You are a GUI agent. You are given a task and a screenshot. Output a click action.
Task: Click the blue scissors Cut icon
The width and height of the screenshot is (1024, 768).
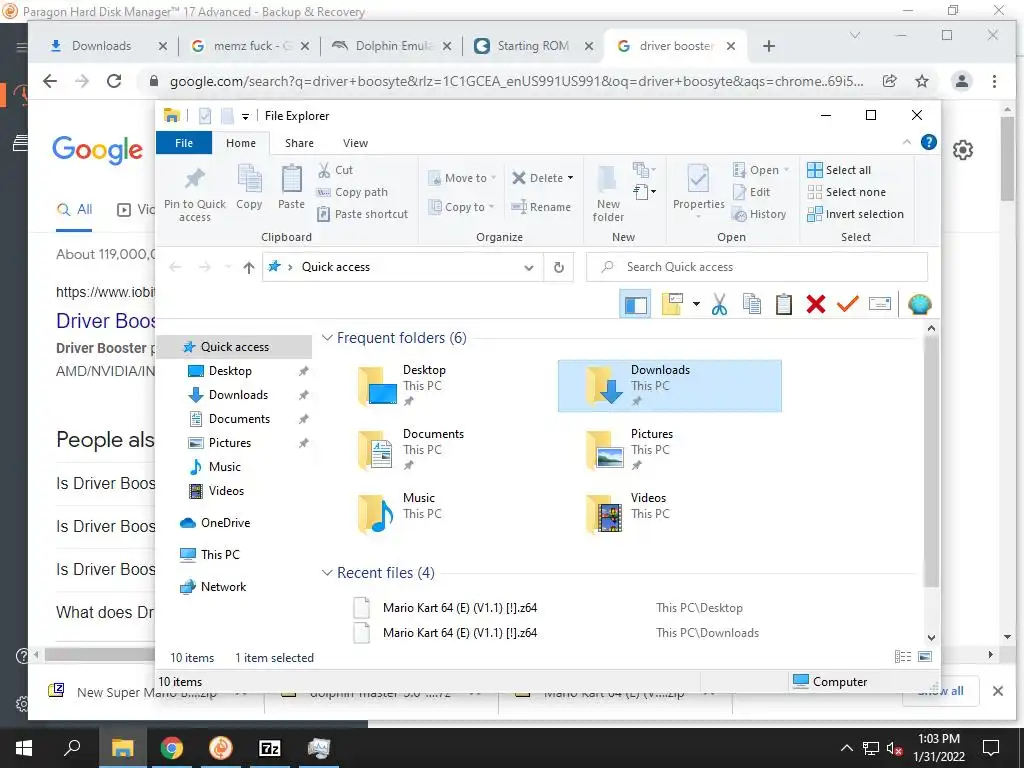point(719,304)
